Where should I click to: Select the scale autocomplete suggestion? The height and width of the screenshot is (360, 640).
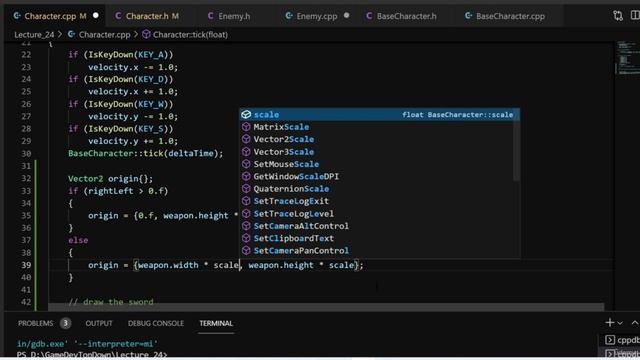tap(379, 115)
